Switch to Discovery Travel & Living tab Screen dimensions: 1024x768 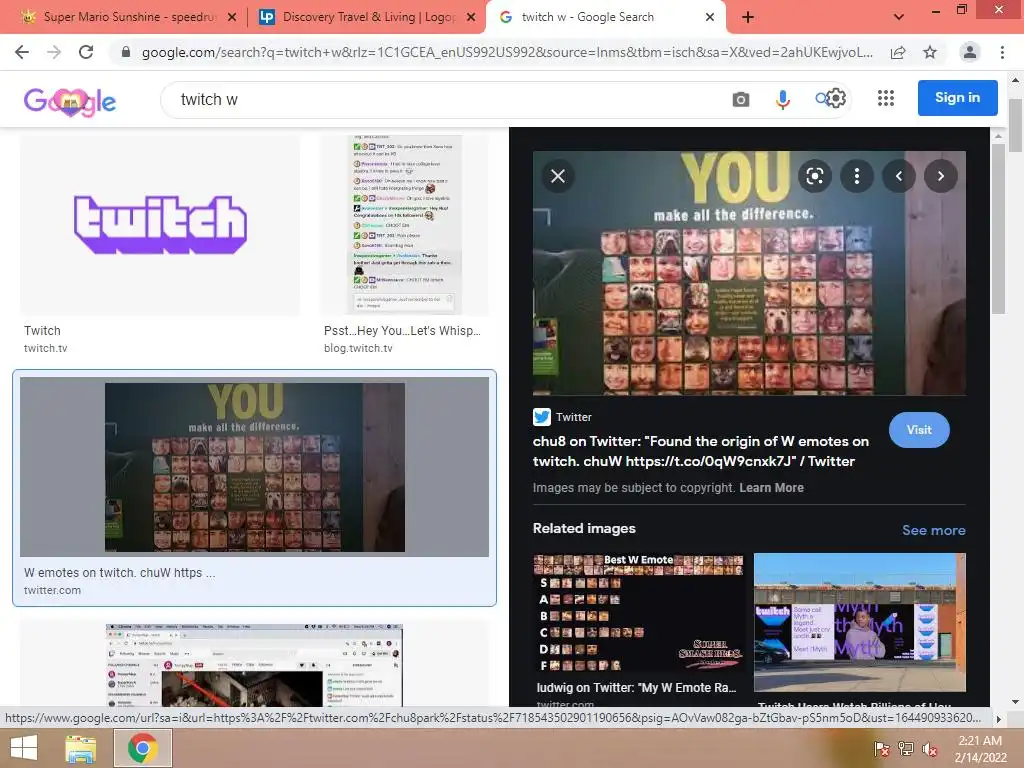pos(359,17)
